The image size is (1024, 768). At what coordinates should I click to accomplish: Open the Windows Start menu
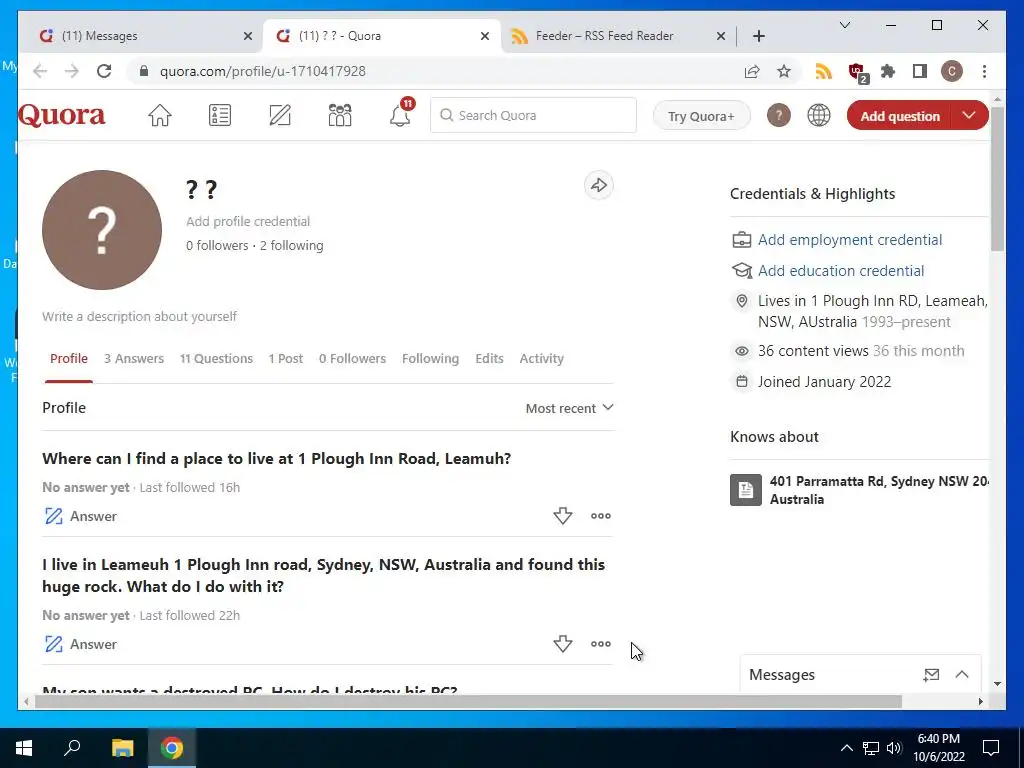(x=24, y=748)
